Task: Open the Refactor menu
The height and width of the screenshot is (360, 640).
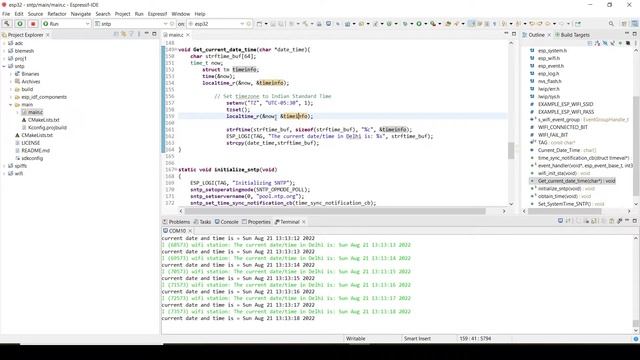Action: pyautogui.click(x=57, y=14)
